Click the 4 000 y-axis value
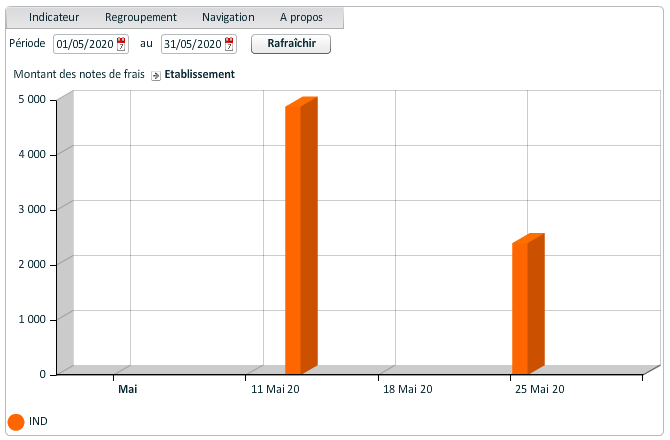670x440 pixels. [x=32, y=154]
